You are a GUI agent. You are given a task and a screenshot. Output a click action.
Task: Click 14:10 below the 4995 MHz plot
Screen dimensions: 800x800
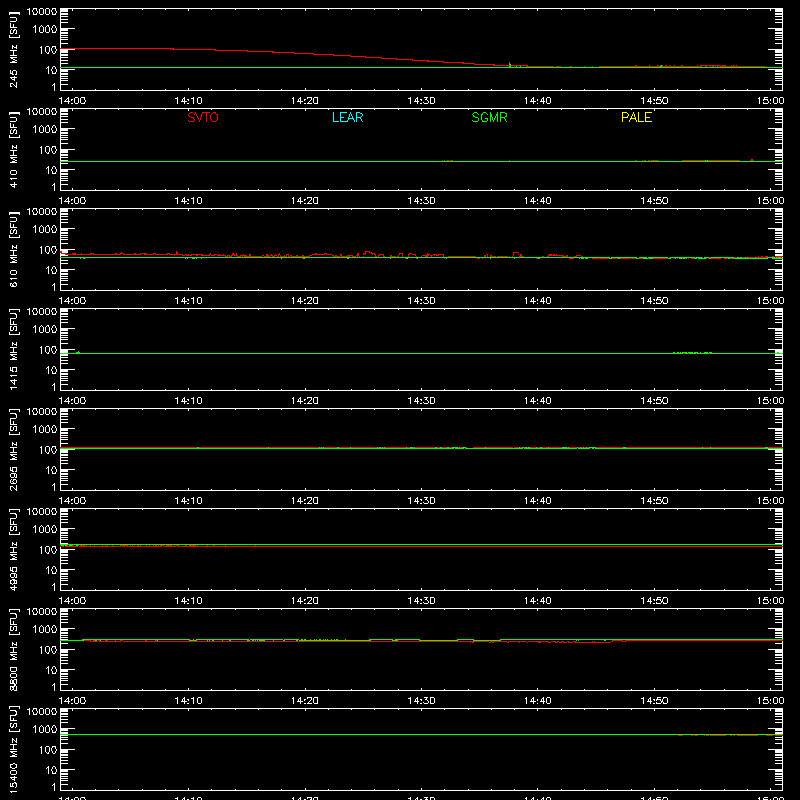coord(188,601)
